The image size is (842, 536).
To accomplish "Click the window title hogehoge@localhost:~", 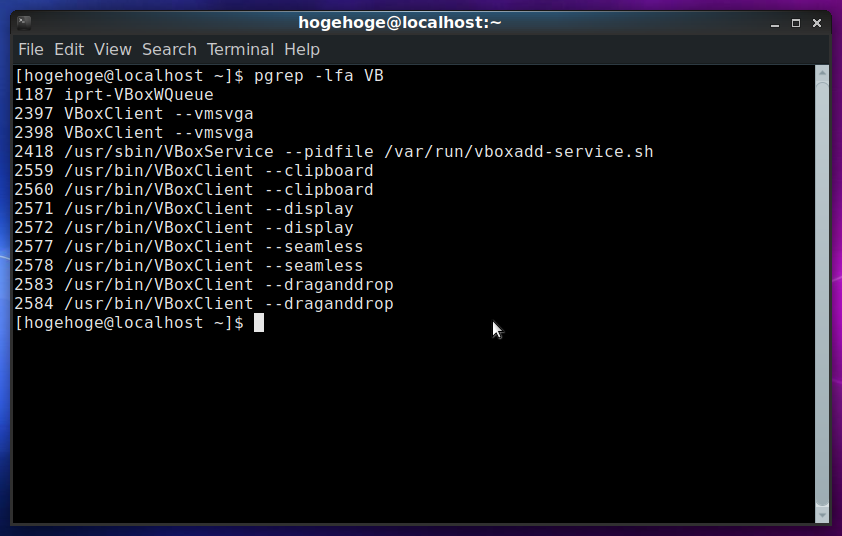I will [x=400, y=23].
